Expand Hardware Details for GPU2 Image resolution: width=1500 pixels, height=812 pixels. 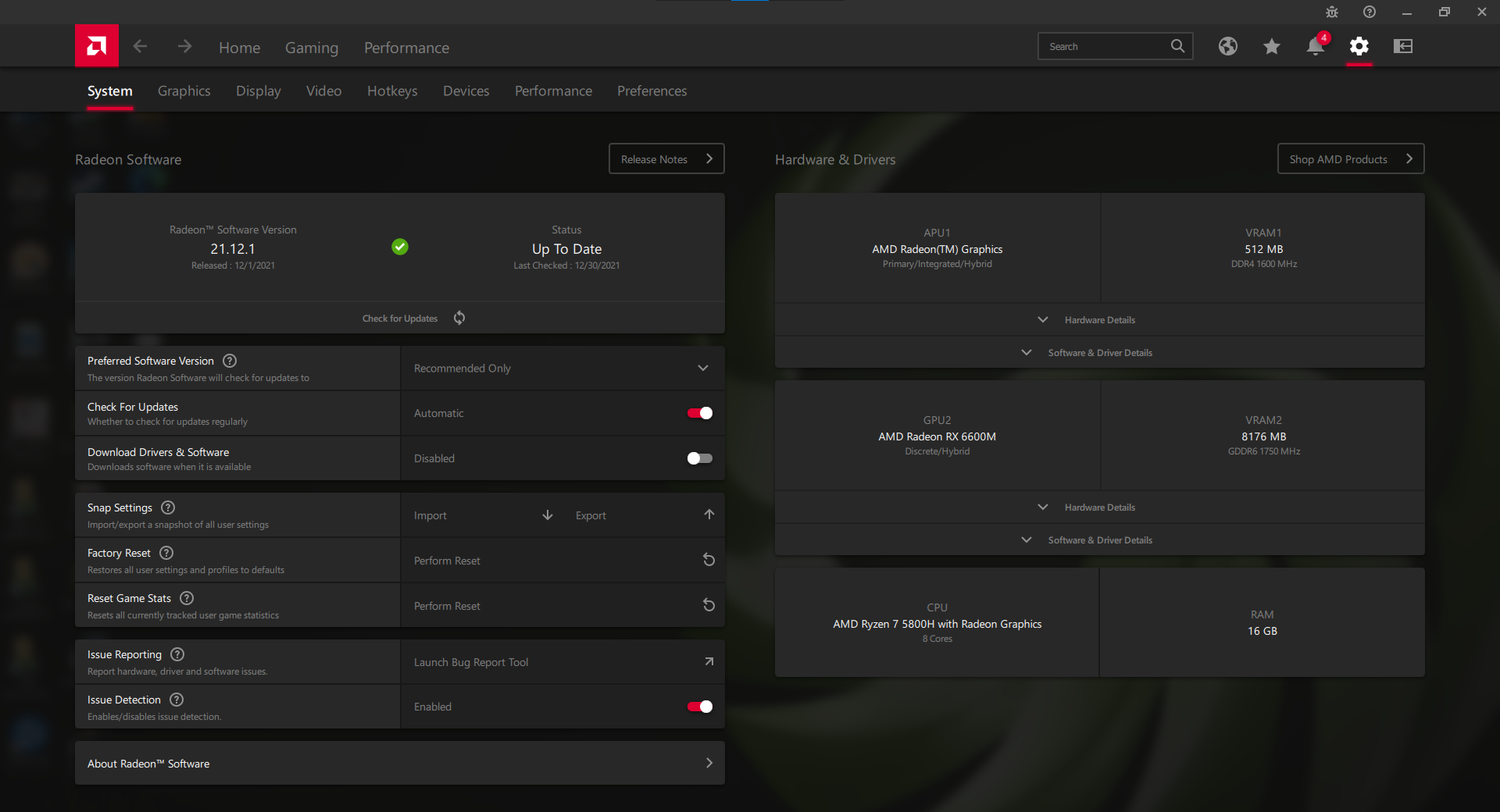[1100, 507]
